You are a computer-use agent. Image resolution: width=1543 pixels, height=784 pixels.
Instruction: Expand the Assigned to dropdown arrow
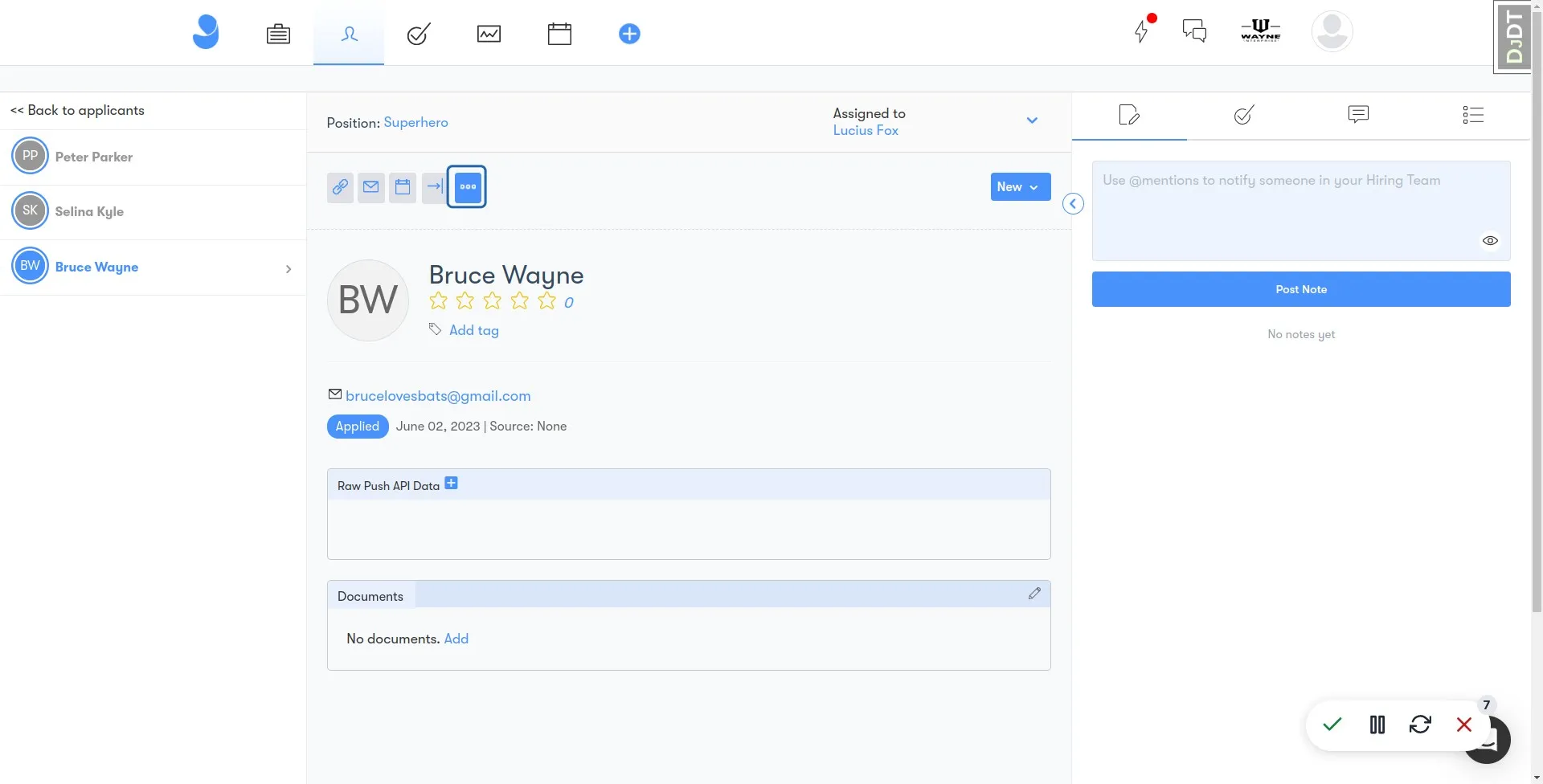(x=1032, y=121)
